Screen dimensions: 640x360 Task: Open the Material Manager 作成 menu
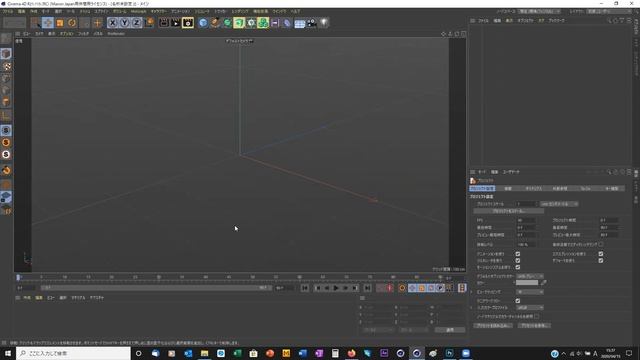tap(27, 298)
